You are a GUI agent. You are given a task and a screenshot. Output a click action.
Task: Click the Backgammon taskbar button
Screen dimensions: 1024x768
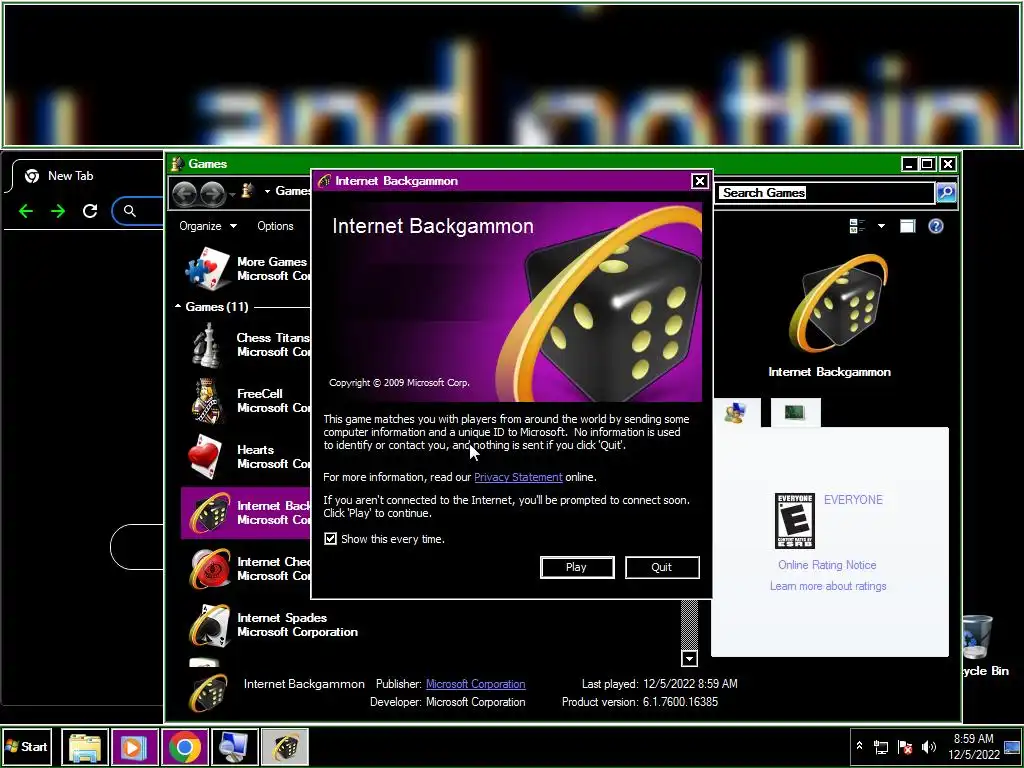(x=285, y=746)
